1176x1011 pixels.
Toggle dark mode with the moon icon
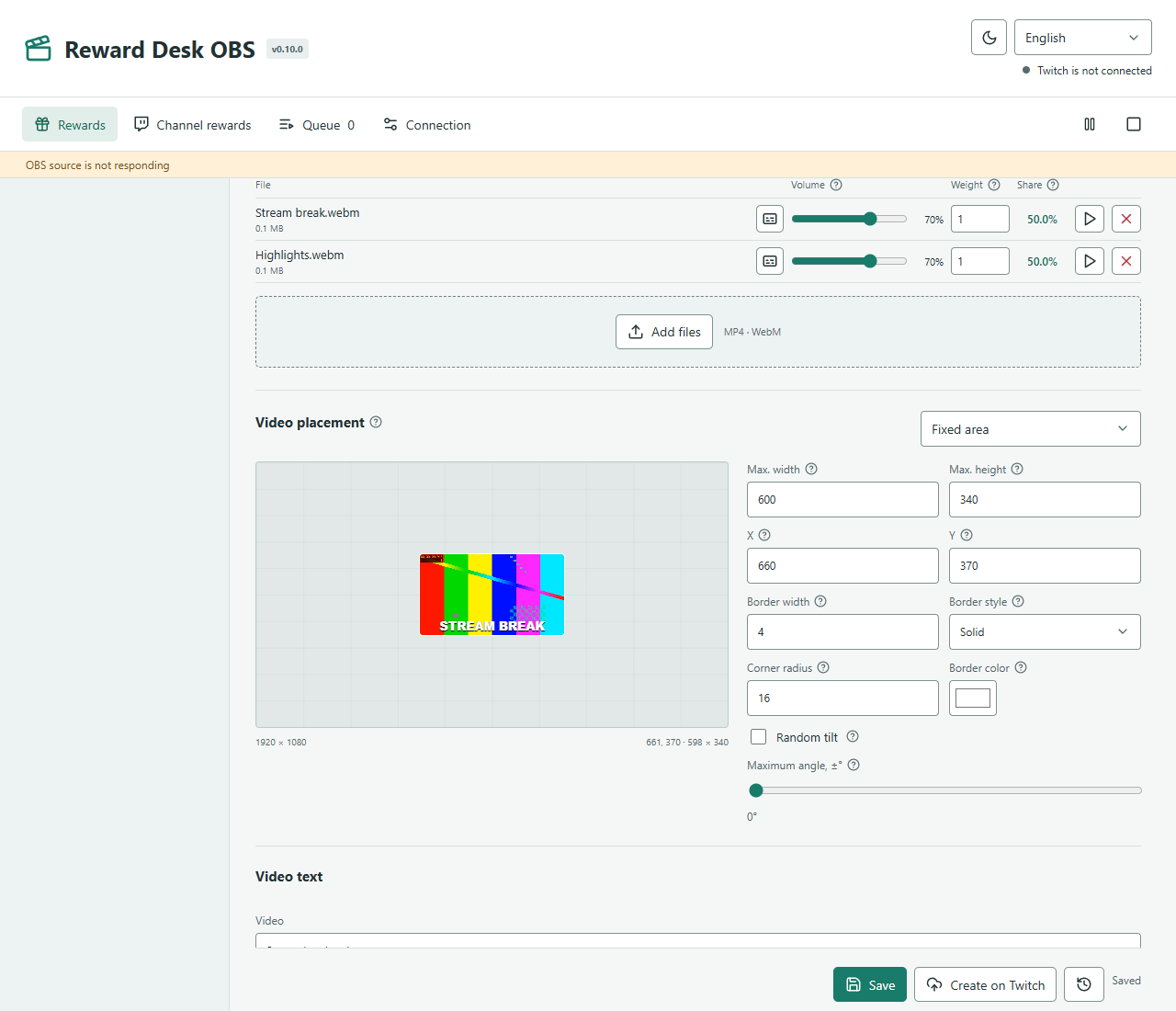[989, 38]
